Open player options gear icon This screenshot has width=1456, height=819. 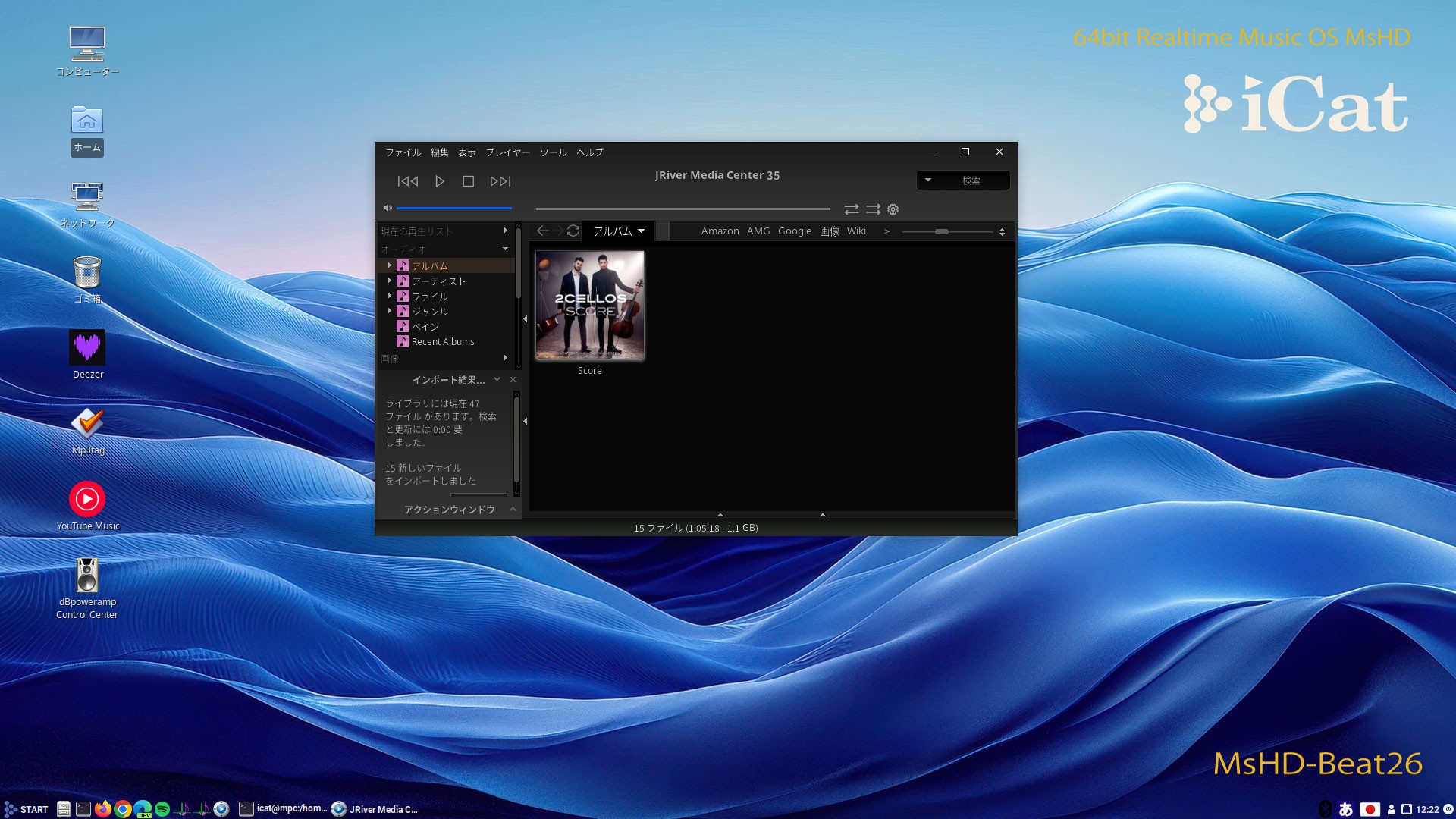point(893,209)
